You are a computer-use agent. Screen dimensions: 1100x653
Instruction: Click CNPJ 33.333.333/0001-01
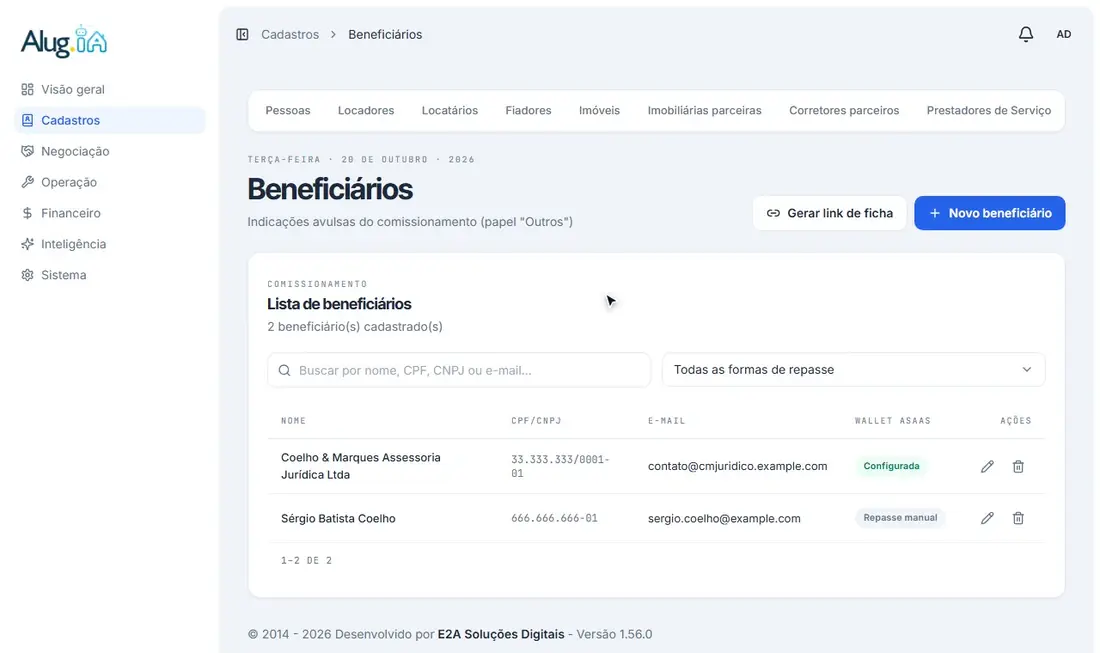click(560, 466)
